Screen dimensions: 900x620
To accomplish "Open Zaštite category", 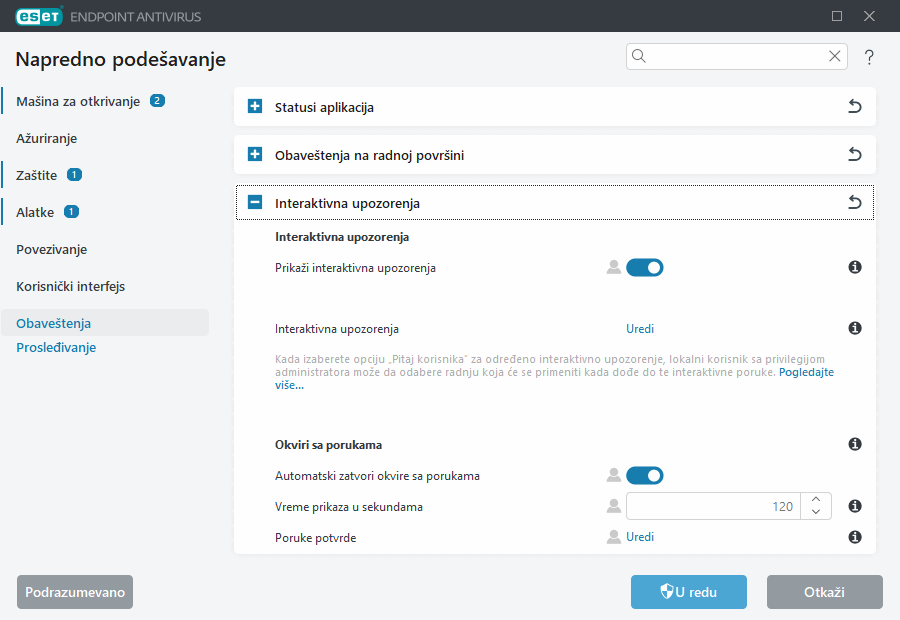I will [x=37, y=175].
